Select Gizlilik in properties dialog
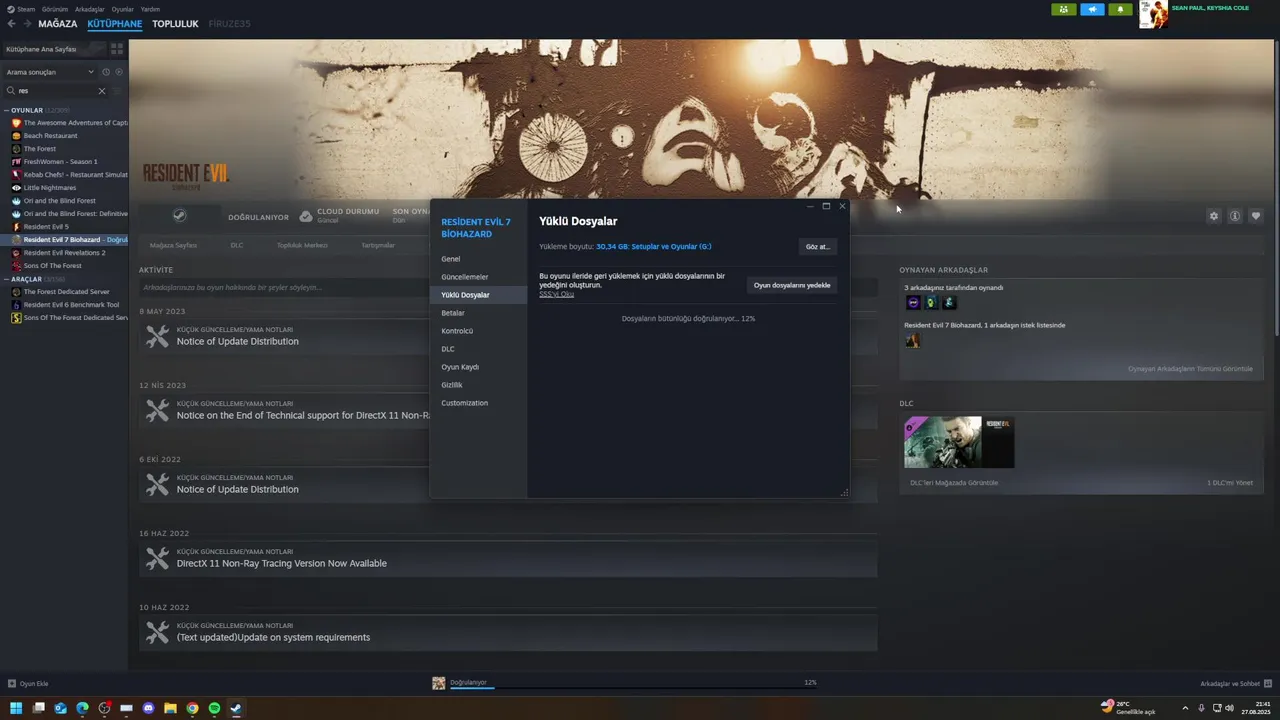Viewport: 1280px width, 720px height. tap(478, 385)
